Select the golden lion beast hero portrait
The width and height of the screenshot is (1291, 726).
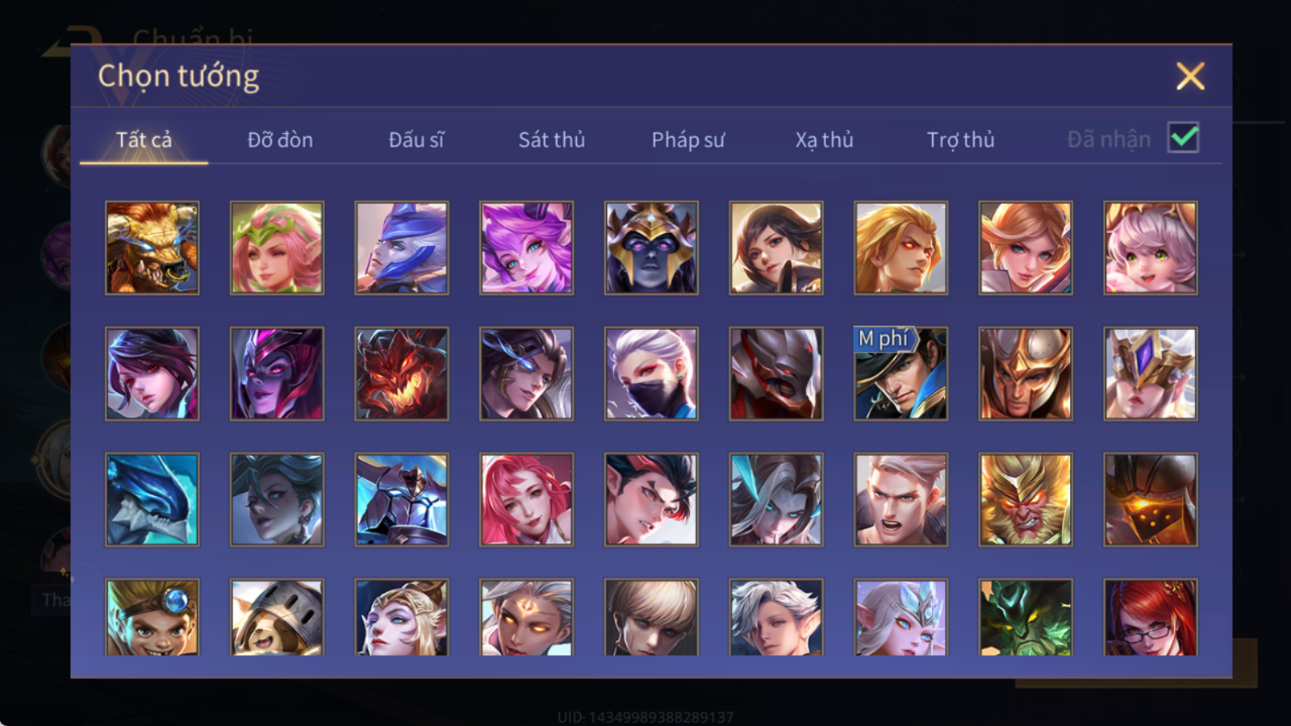pyautogui.click(x=152, y=248)
